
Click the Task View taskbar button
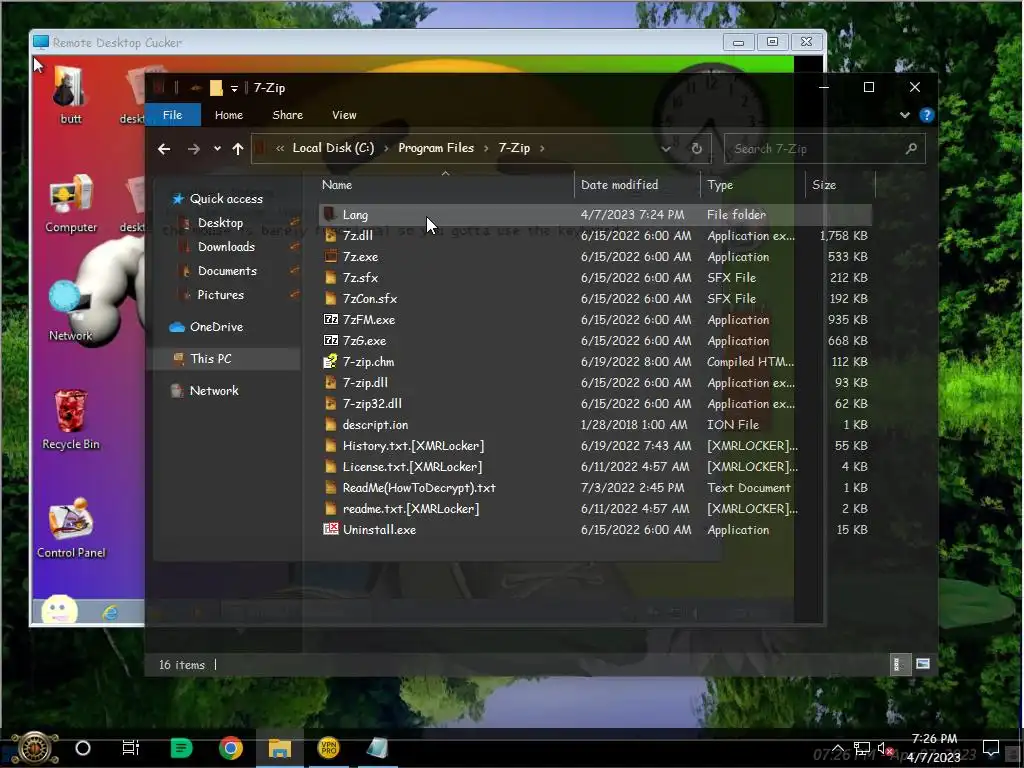(131, 748)
